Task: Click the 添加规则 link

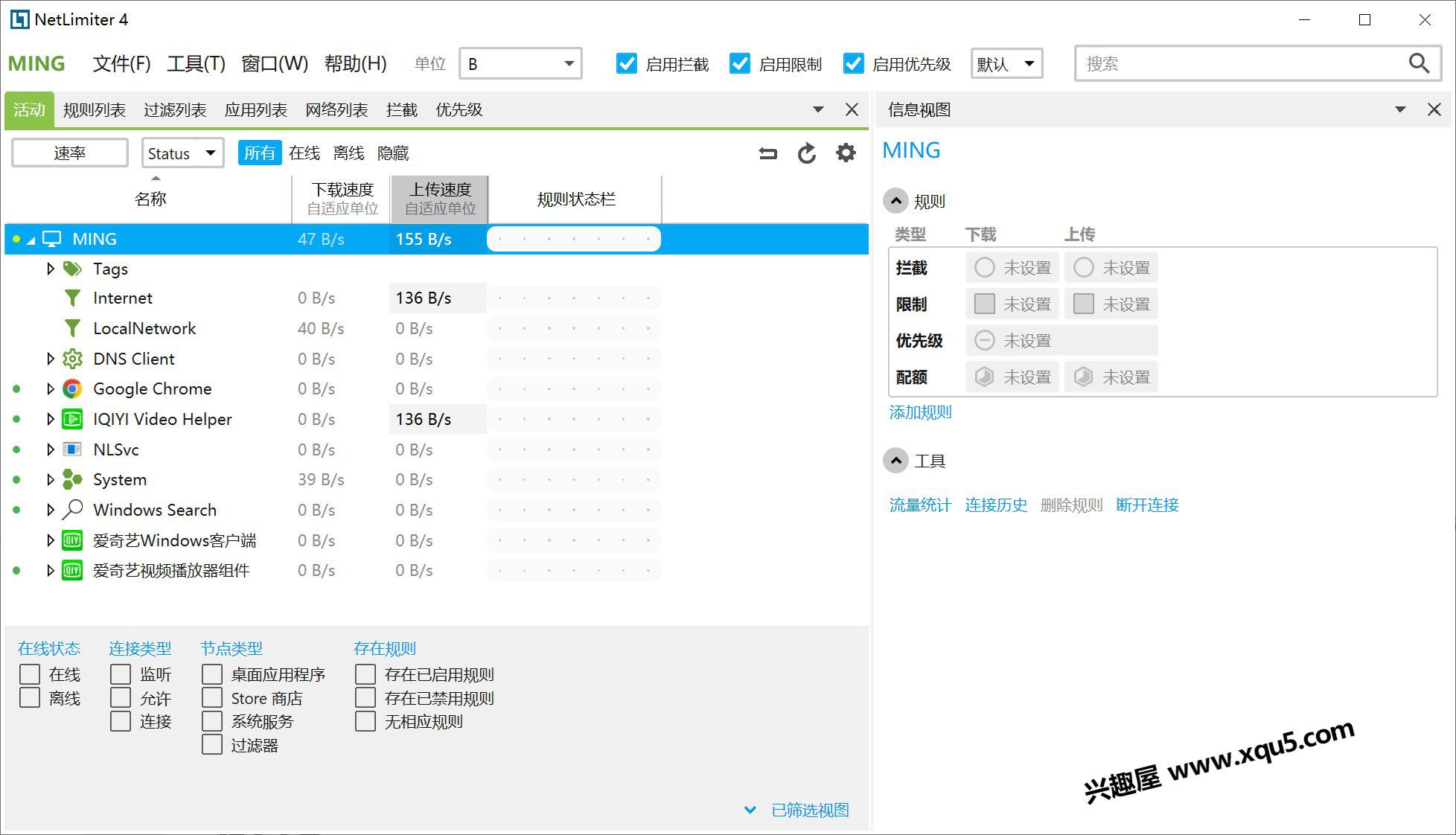Action: pyautogui.click(x=920, y=412)
